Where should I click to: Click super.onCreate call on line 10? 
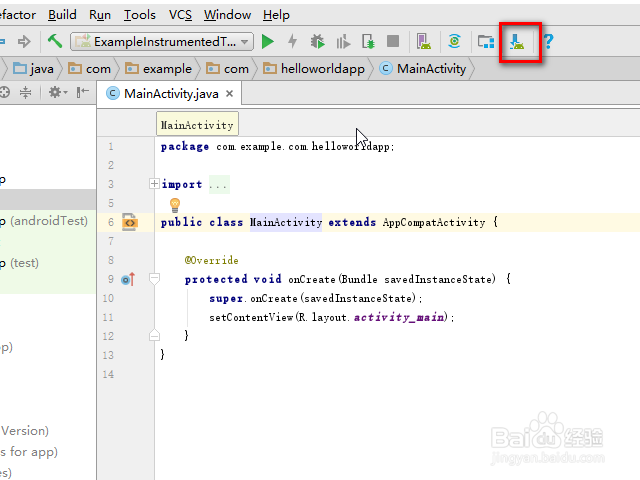[315, 298]
